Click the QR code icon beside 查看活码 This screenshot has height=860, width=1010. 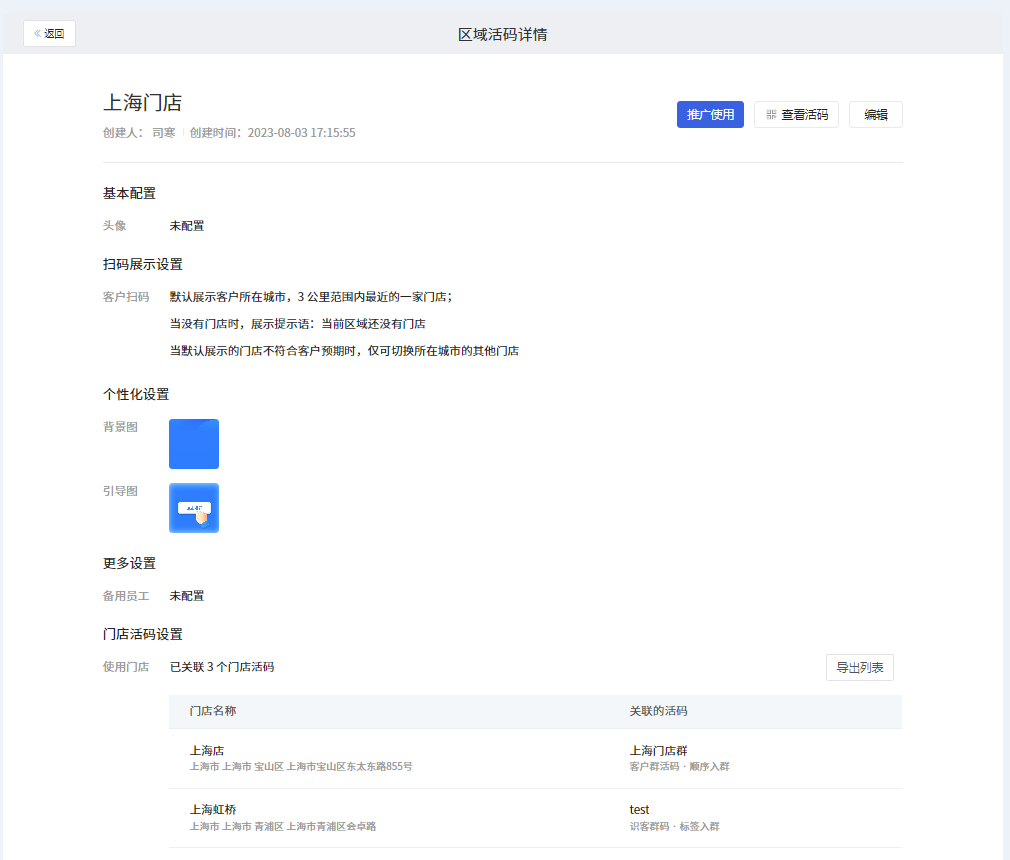pos(771,115)
